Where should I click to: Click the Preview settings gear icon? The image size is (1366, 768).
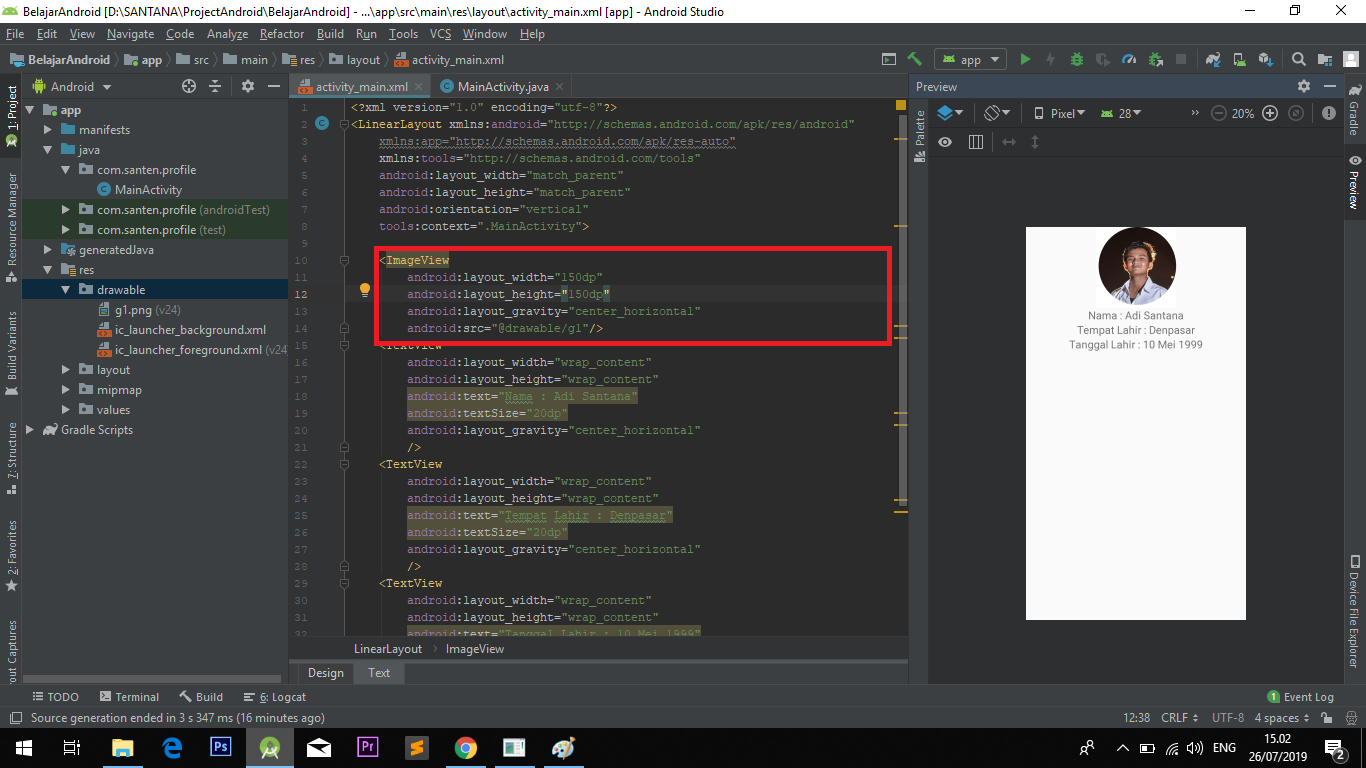[x=1304, y=86]
